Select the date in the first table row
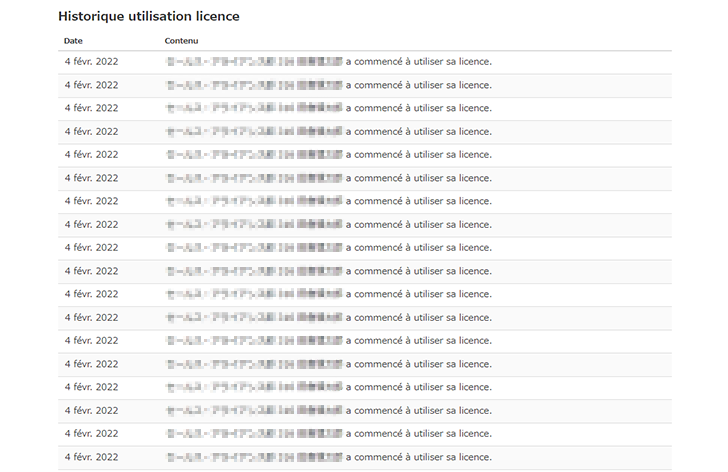 [91, 62]
